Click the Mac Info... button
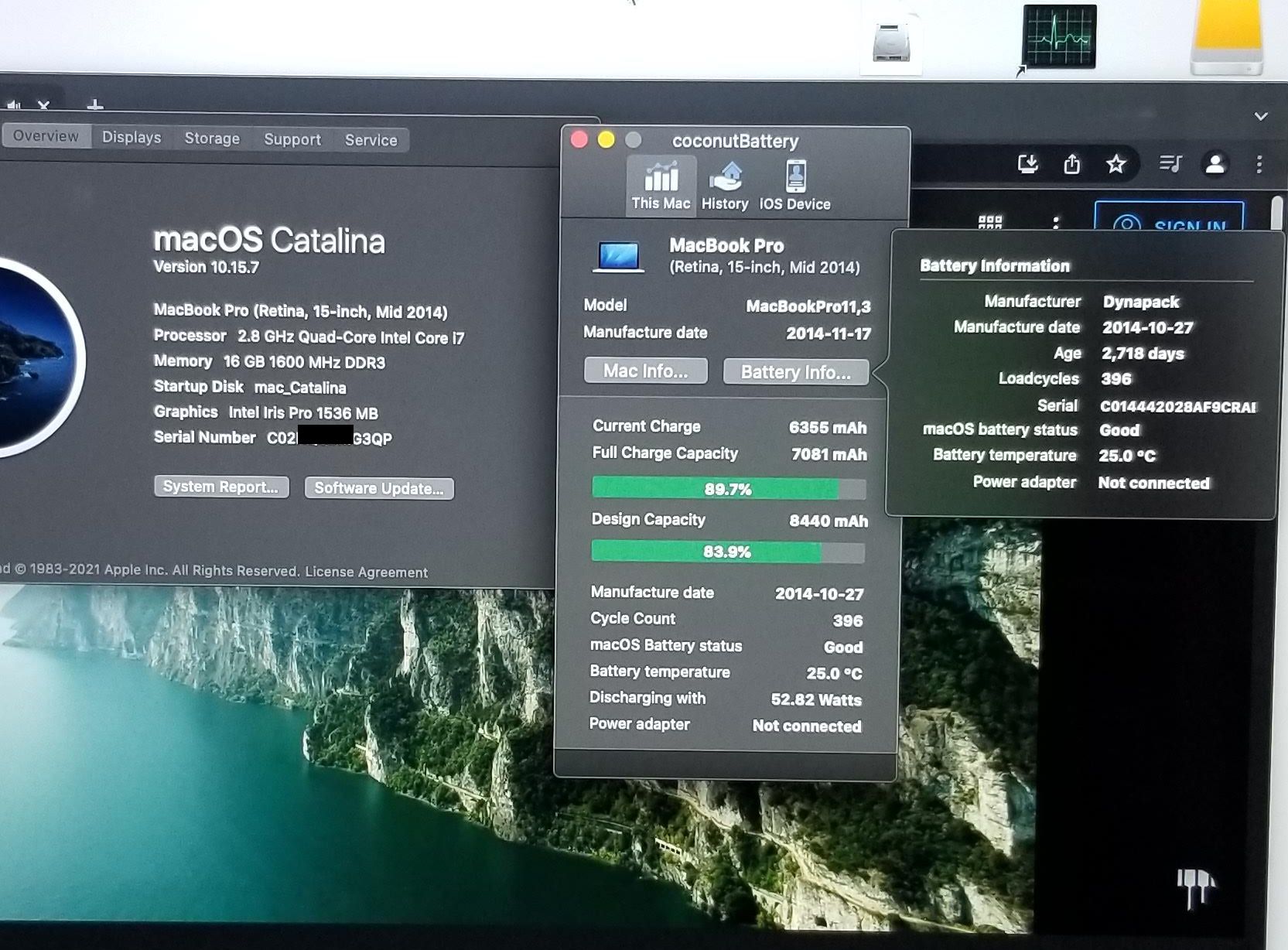 click(645, 371)
